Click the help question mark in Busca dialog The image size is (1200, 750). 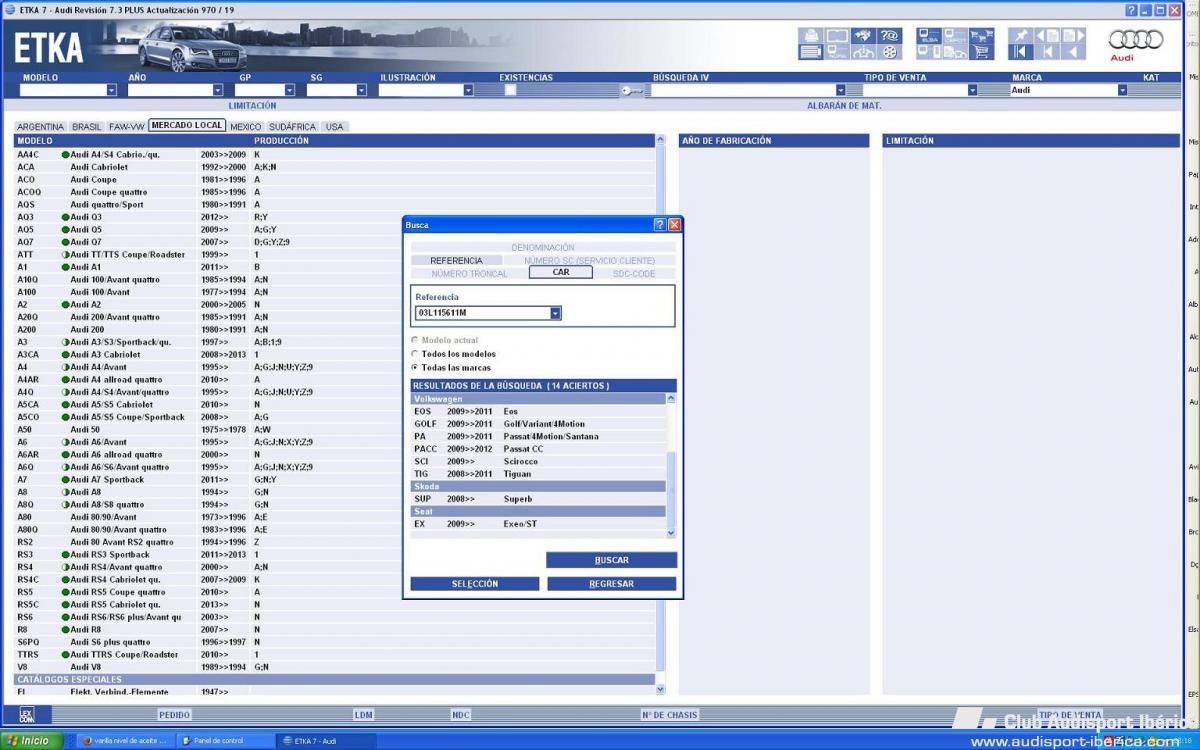pyautogui.click(x=659, y=225)
